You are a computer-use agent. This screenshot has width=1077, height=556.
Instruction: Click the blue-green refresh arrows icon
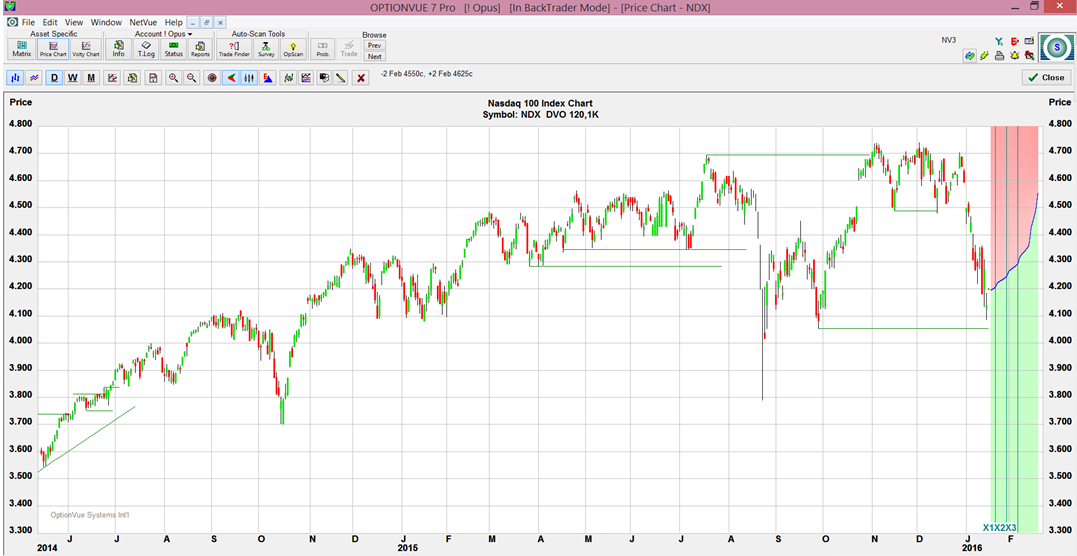tap(970, 55)
